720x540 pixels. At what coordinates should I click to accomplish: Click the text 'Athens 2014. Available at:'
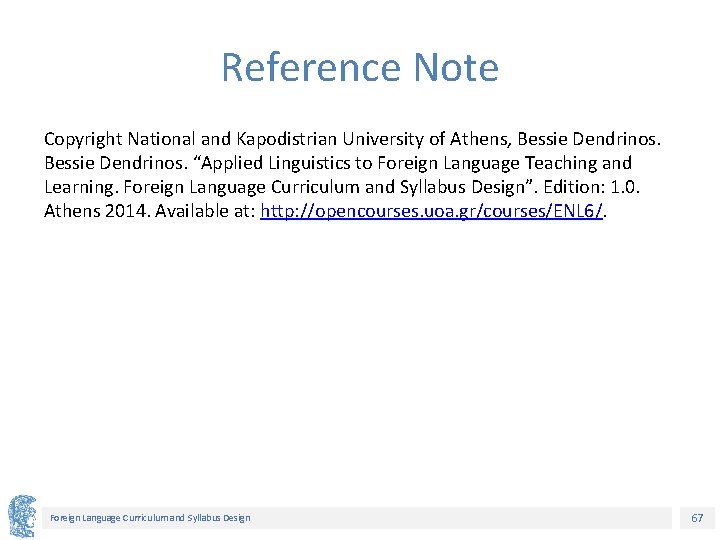(x=150, y=211)
